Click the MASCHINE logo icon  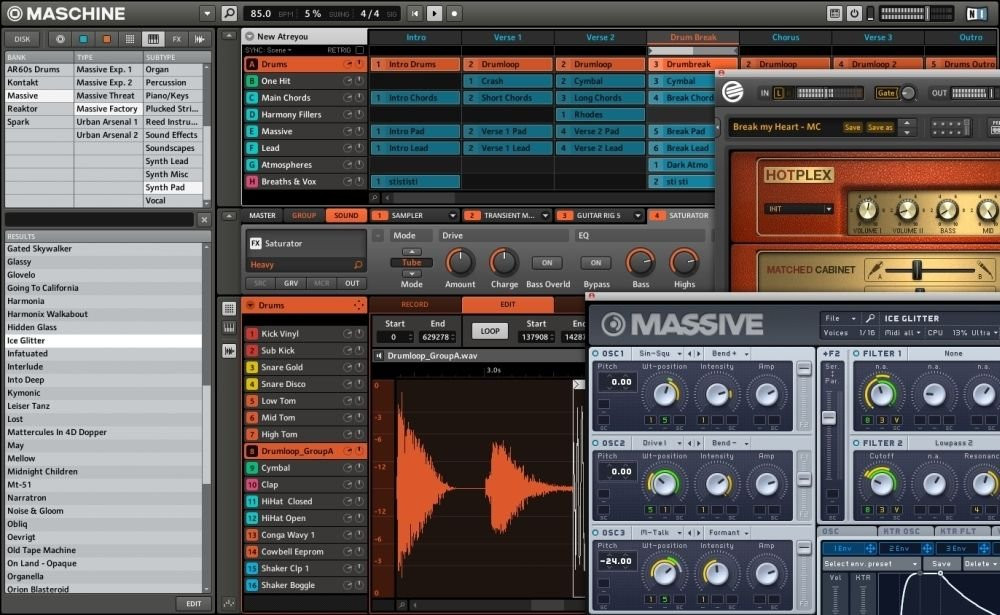[13, 13]
